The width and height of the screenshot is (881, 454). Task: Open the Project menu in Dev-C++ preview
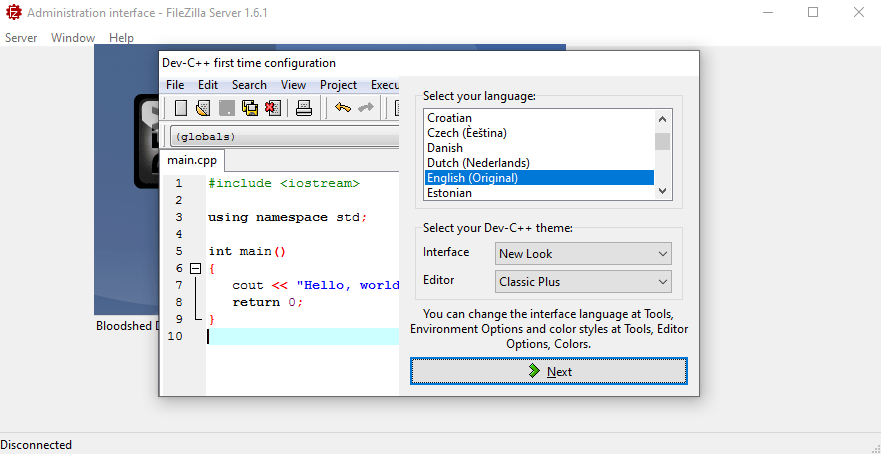point(338,85)
